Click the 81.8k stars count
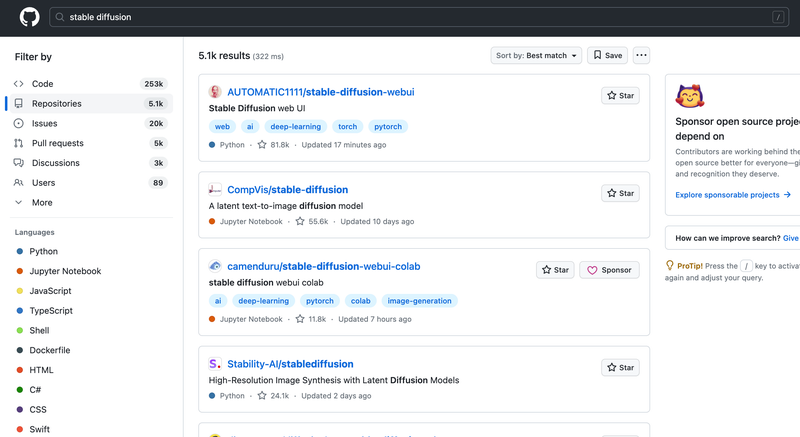800x437 pixels. pos(273,145)
